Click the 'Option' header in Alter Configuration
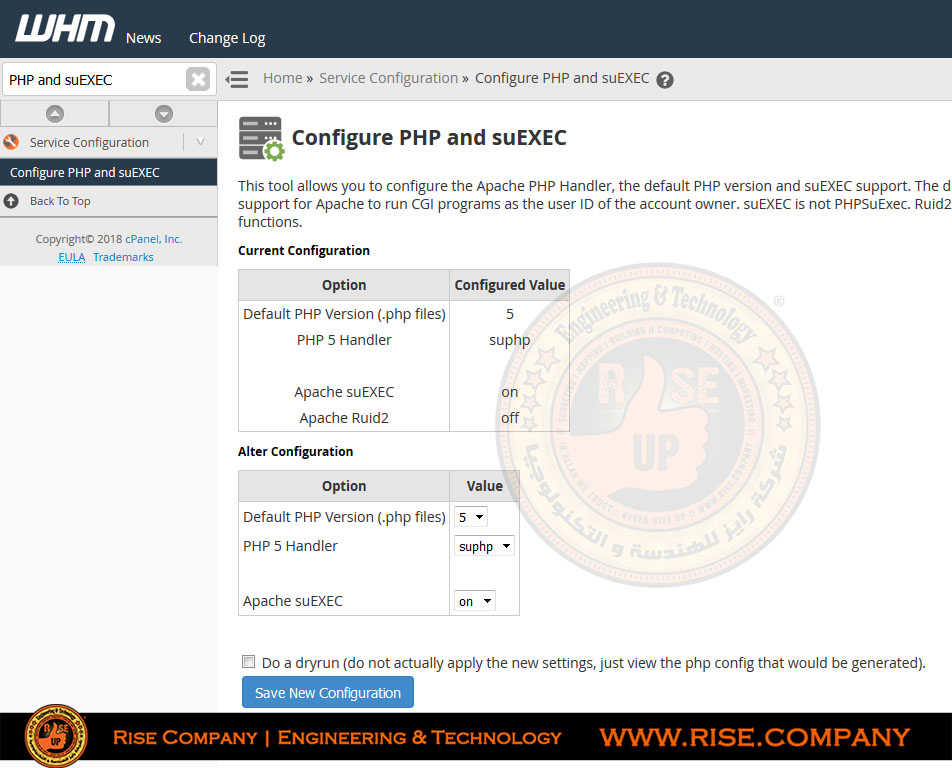 click(x=344, y=486)
